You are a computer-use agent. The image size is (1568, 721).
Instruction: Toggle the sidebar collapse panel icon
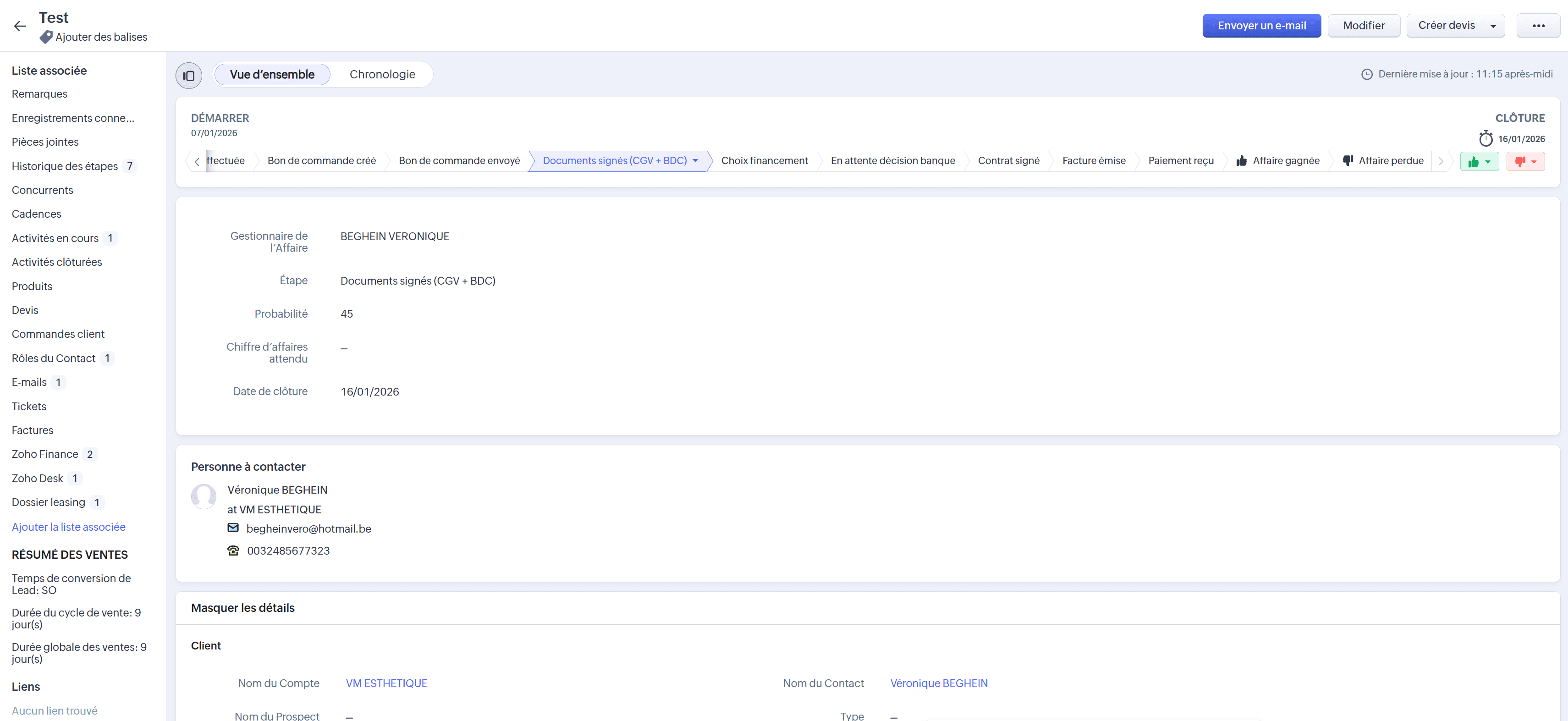pos(189,76)
